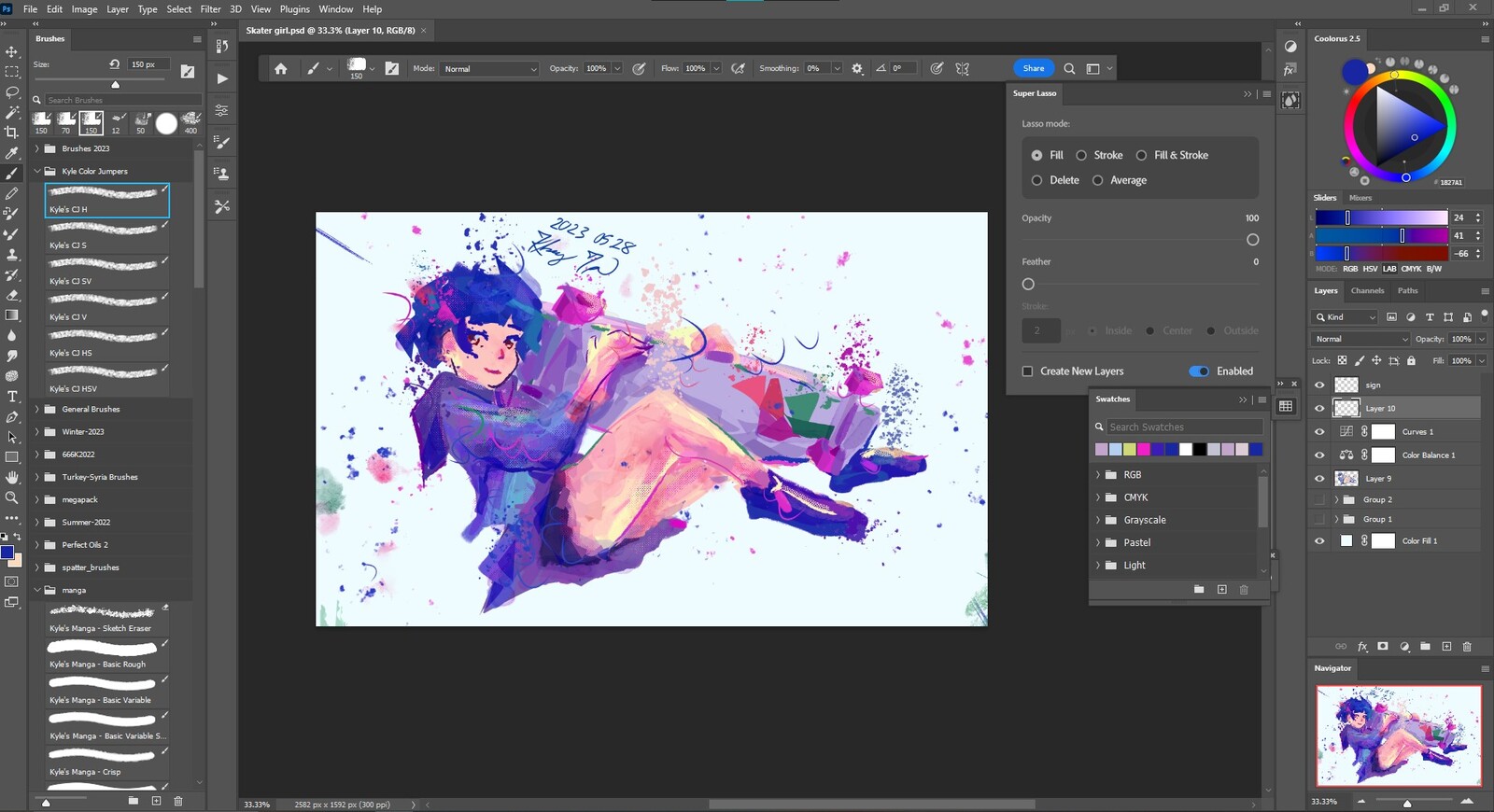Toggle the Enabled switch in Super Lasso
Viewport: 1494px width, 812px height.
tap(1199, 371)
